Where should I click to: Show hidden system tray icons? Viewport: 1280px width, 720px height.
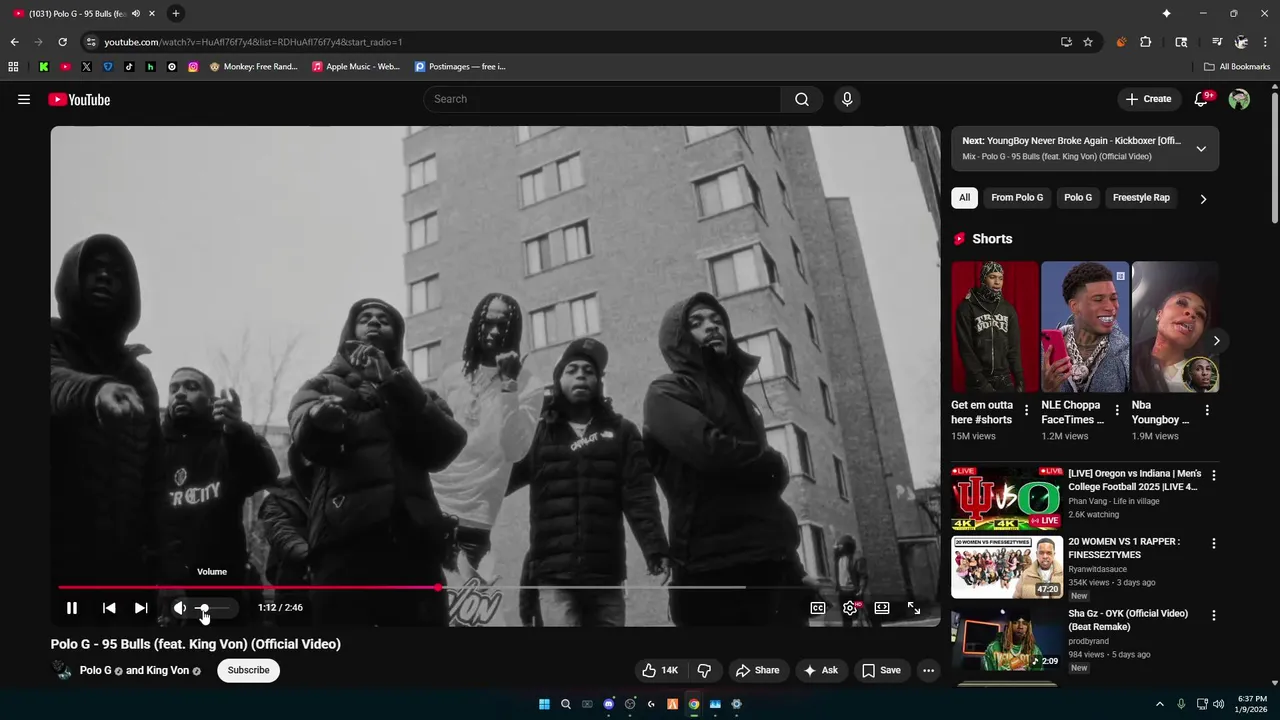click(1160, 704)
